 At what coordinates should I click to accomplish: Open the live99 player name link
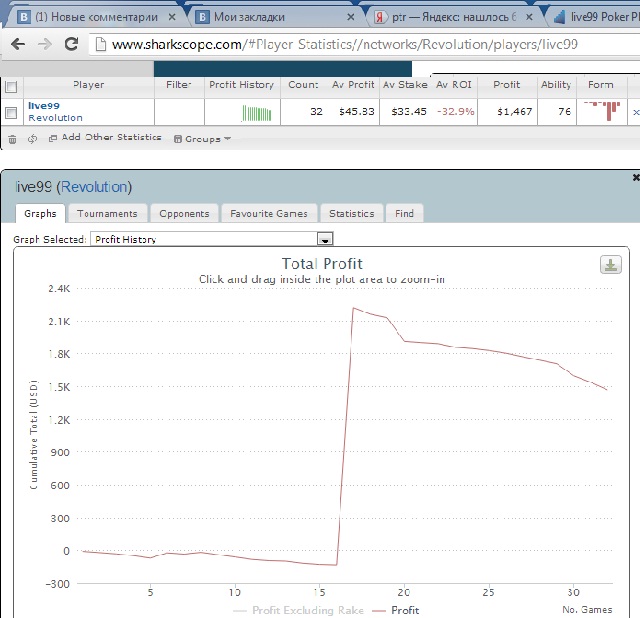tap(44, 106)
